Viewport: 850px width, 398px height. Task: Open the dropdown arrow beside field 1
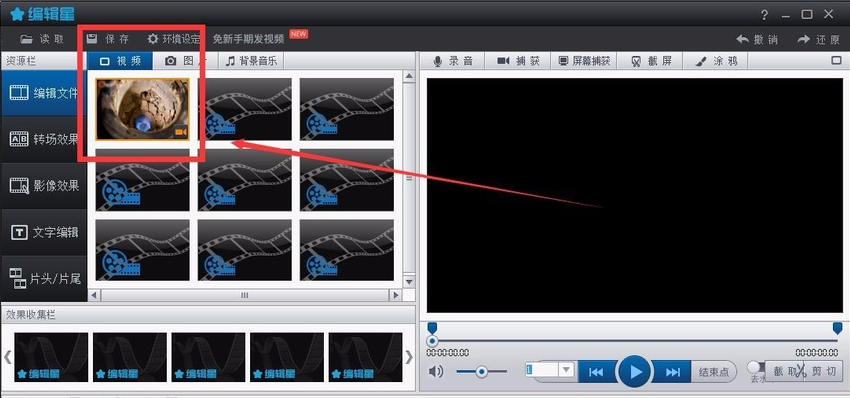tap(566, 370)
